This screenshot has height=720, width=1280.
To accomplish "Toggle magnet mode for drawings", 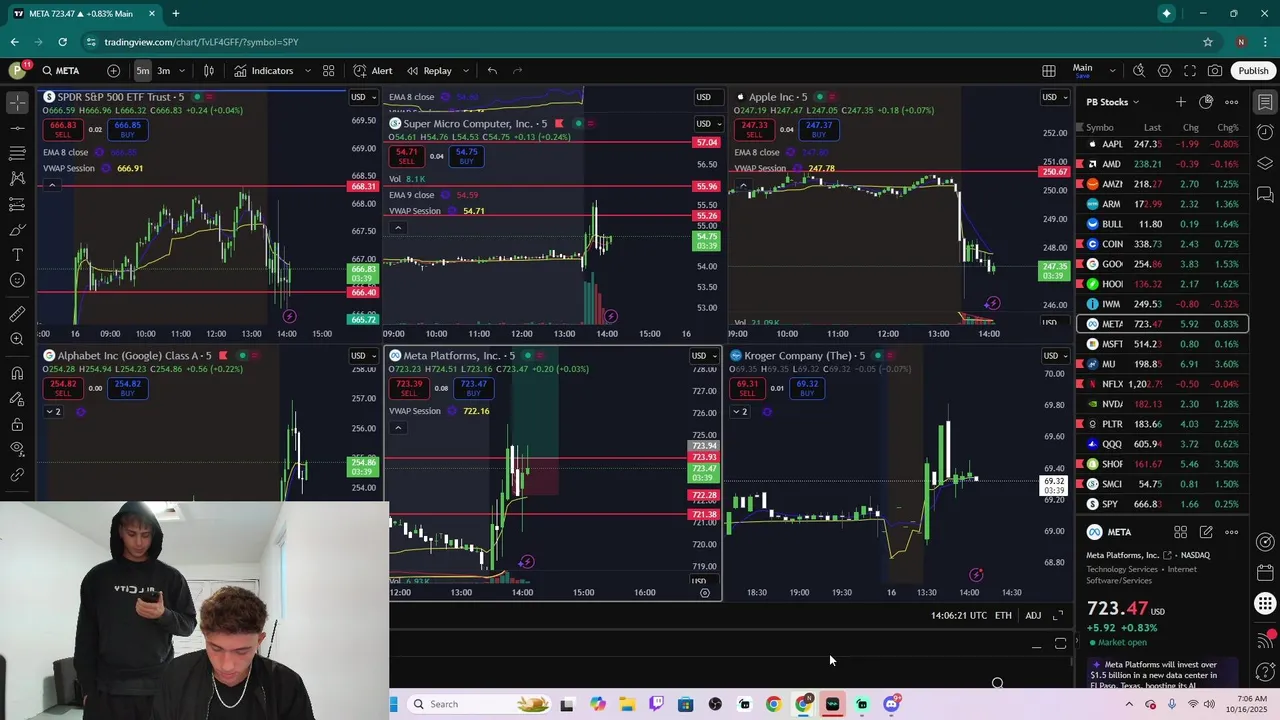I will tap(17, 373).
